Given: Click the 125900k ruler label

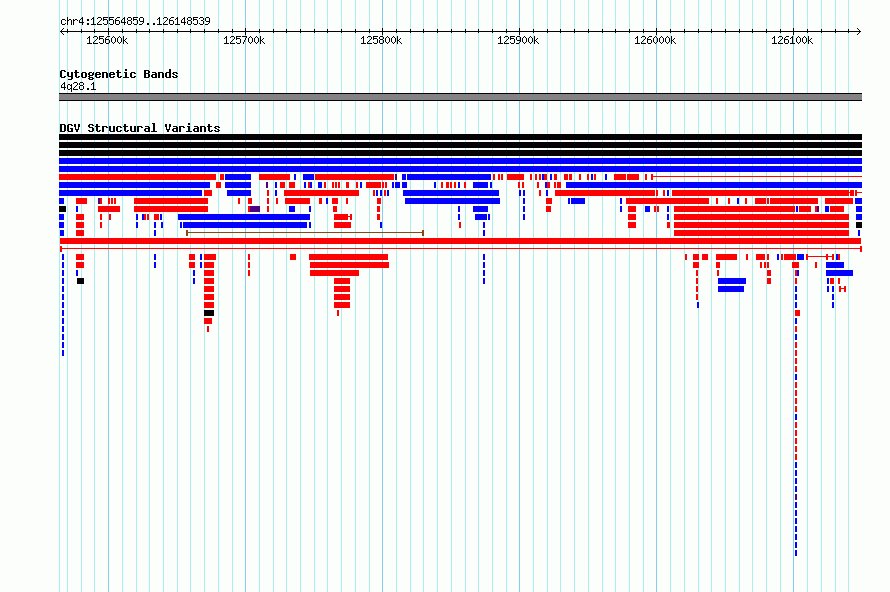Looking at the screenshot, I should 518,40.
